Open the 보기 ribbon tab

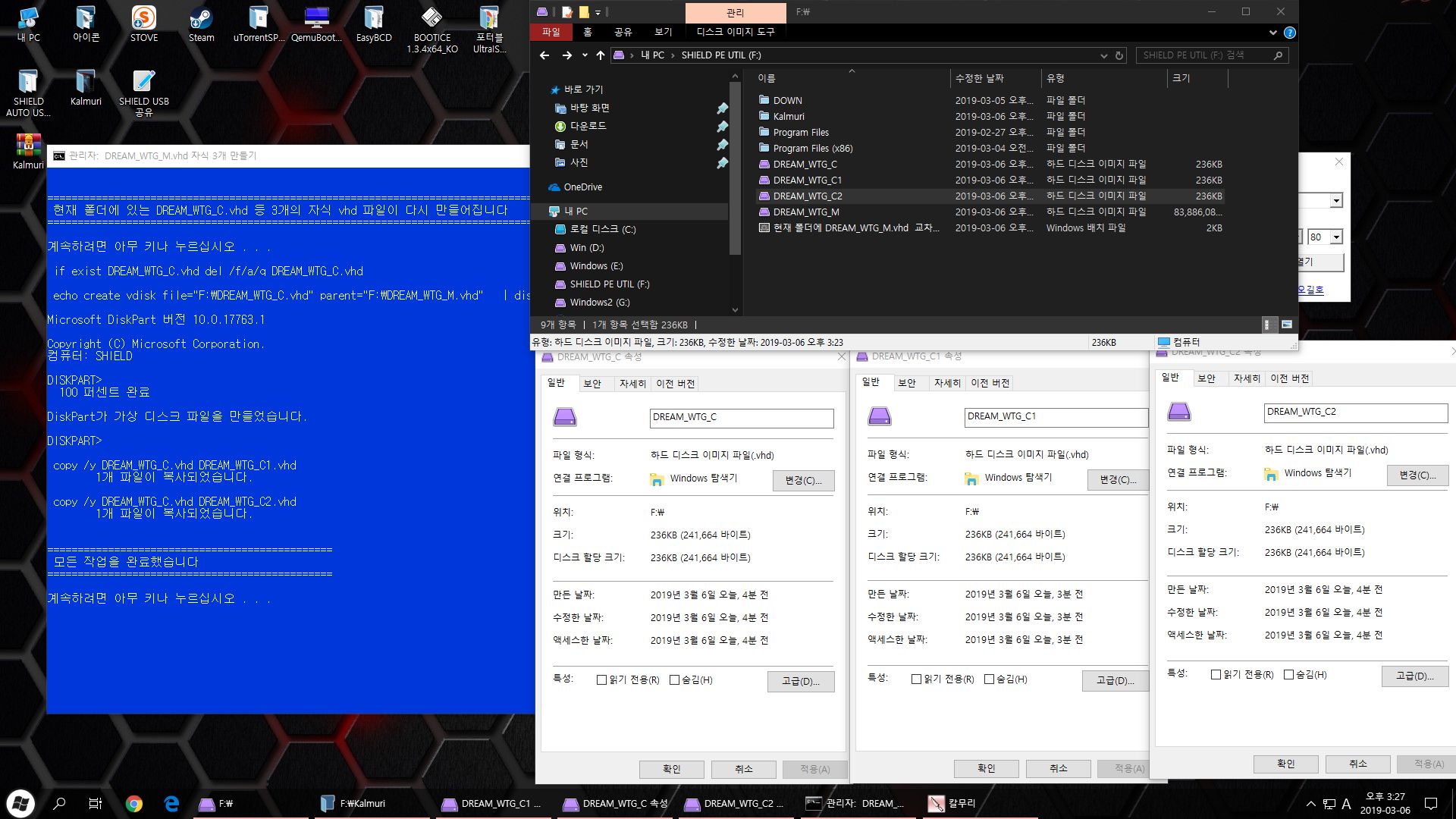[664, 32]
